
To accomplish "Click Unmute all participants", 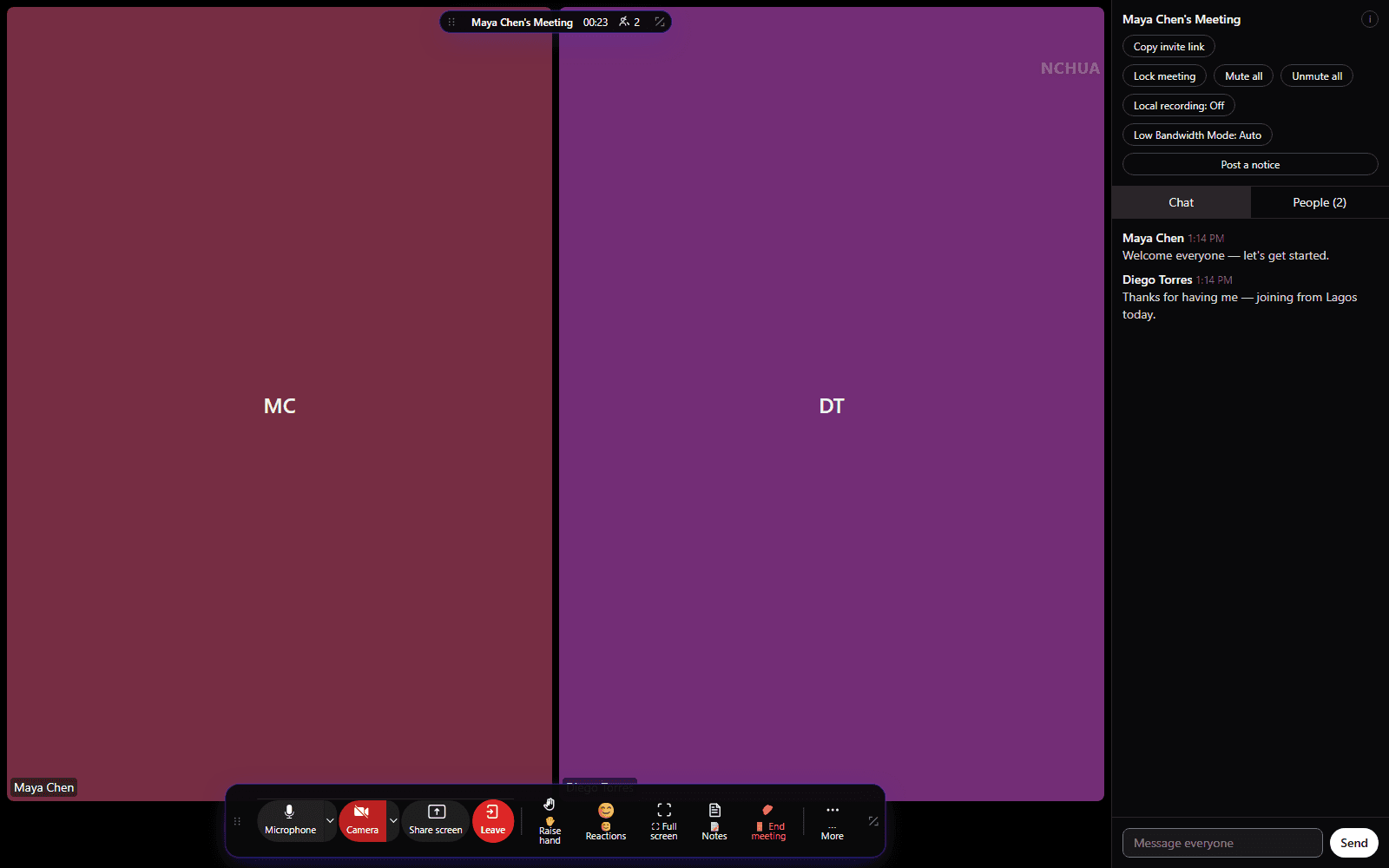I will pos(1317,76).
